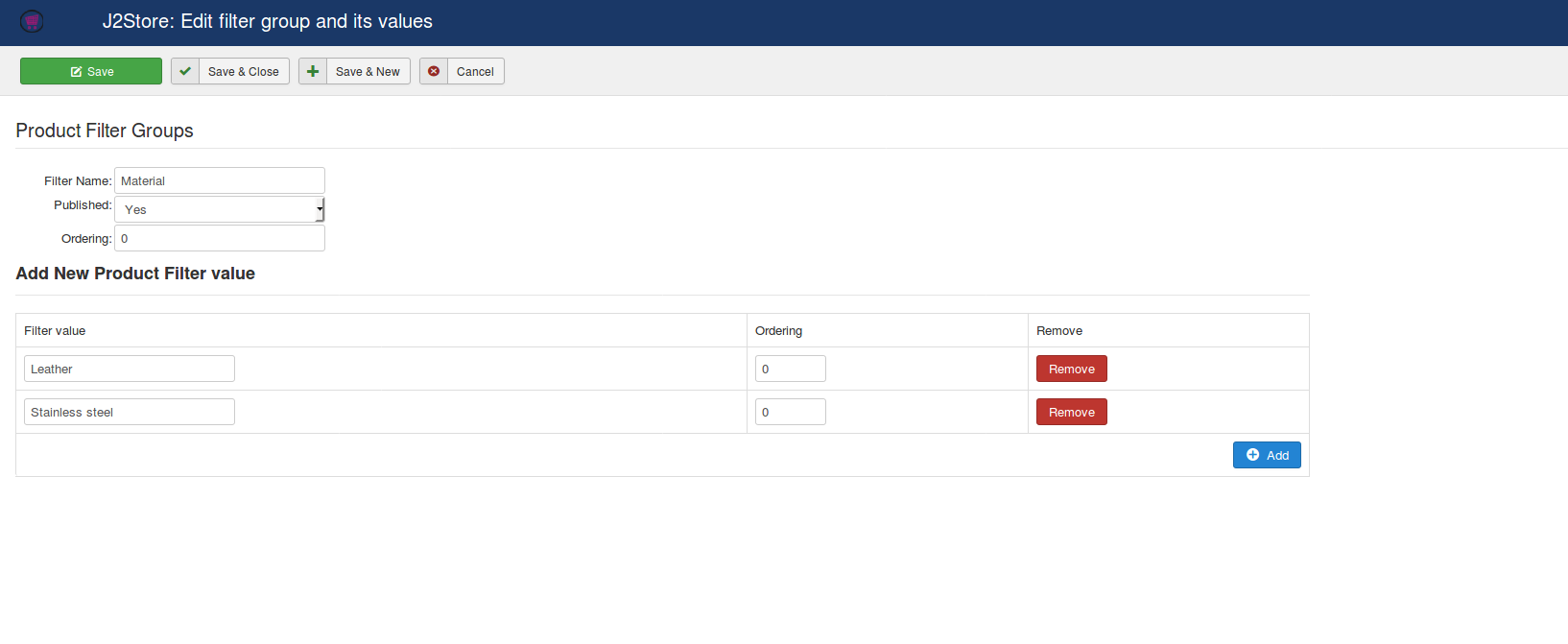Click the Save & New button label

point(368,71)
